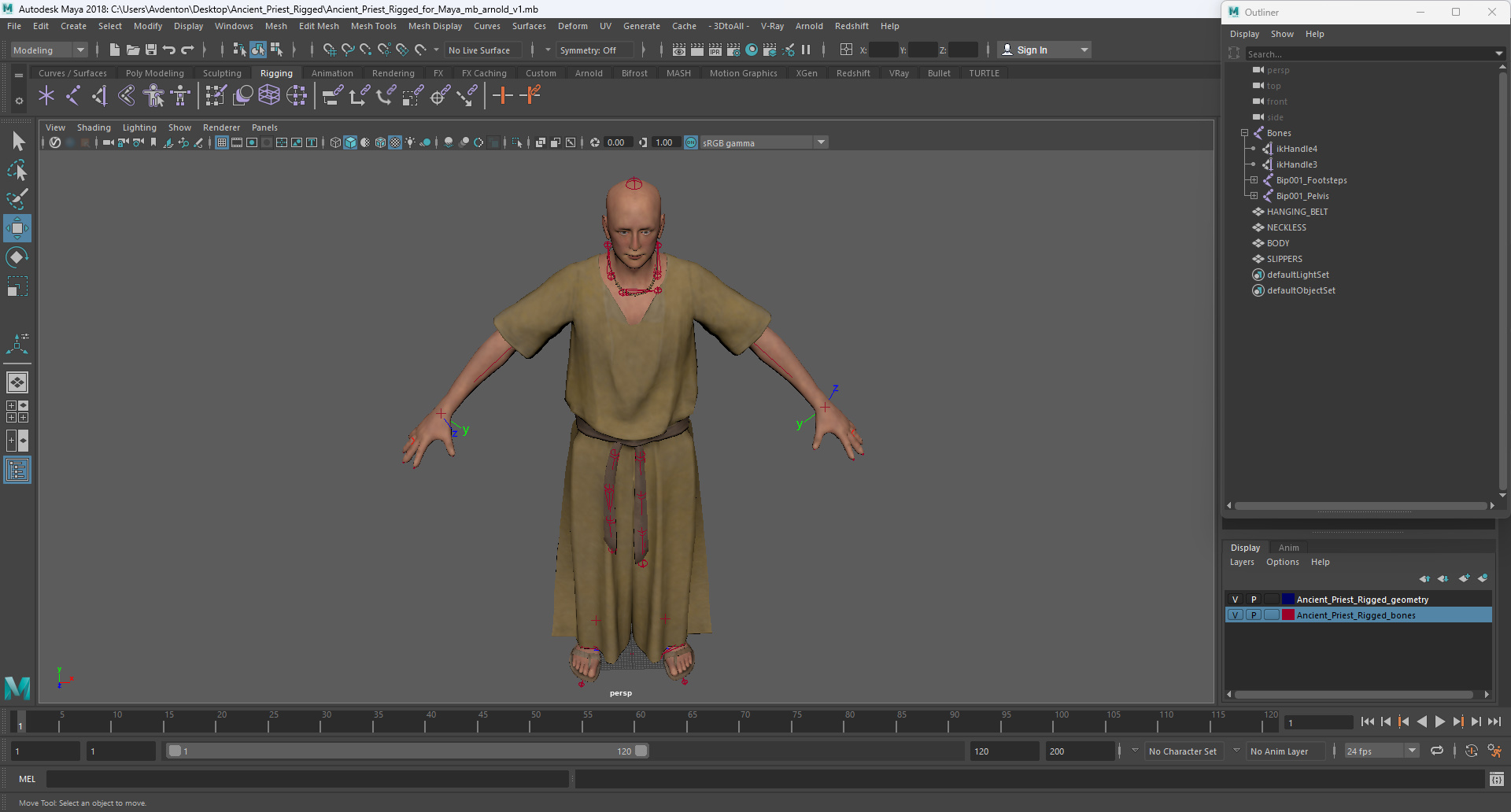1511x812 pixels.
Task: Create lattice deformer from shelf
Action: [269, 96]
